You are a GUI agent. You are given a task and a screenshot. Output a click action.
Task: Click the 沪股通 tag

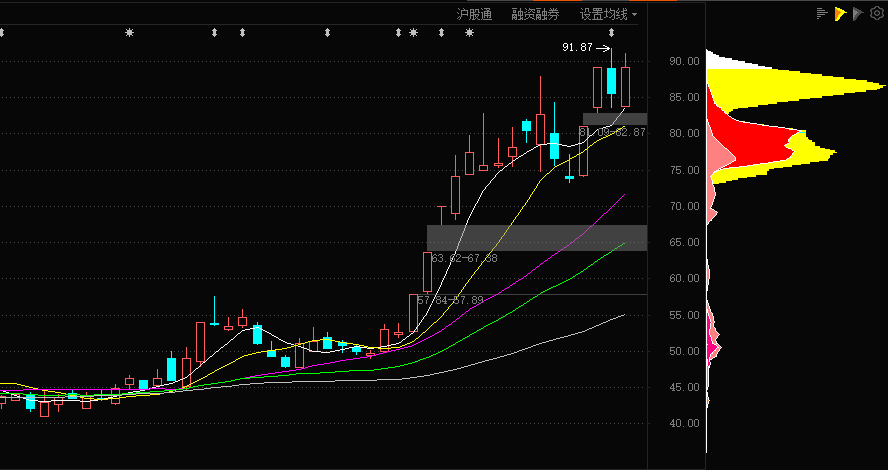tap(475, 15)
